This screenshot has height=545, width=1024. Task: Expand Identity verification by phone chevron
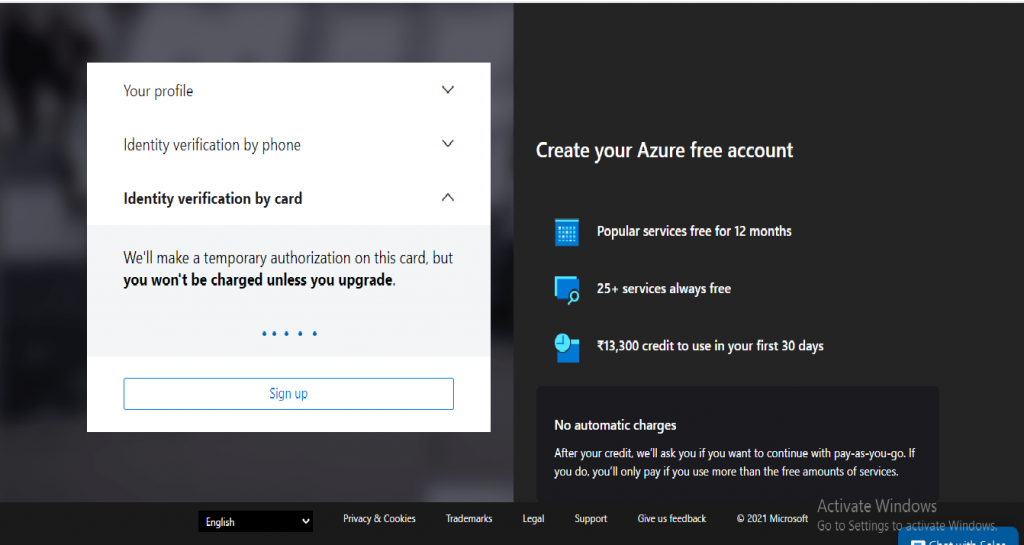point(447,144)
